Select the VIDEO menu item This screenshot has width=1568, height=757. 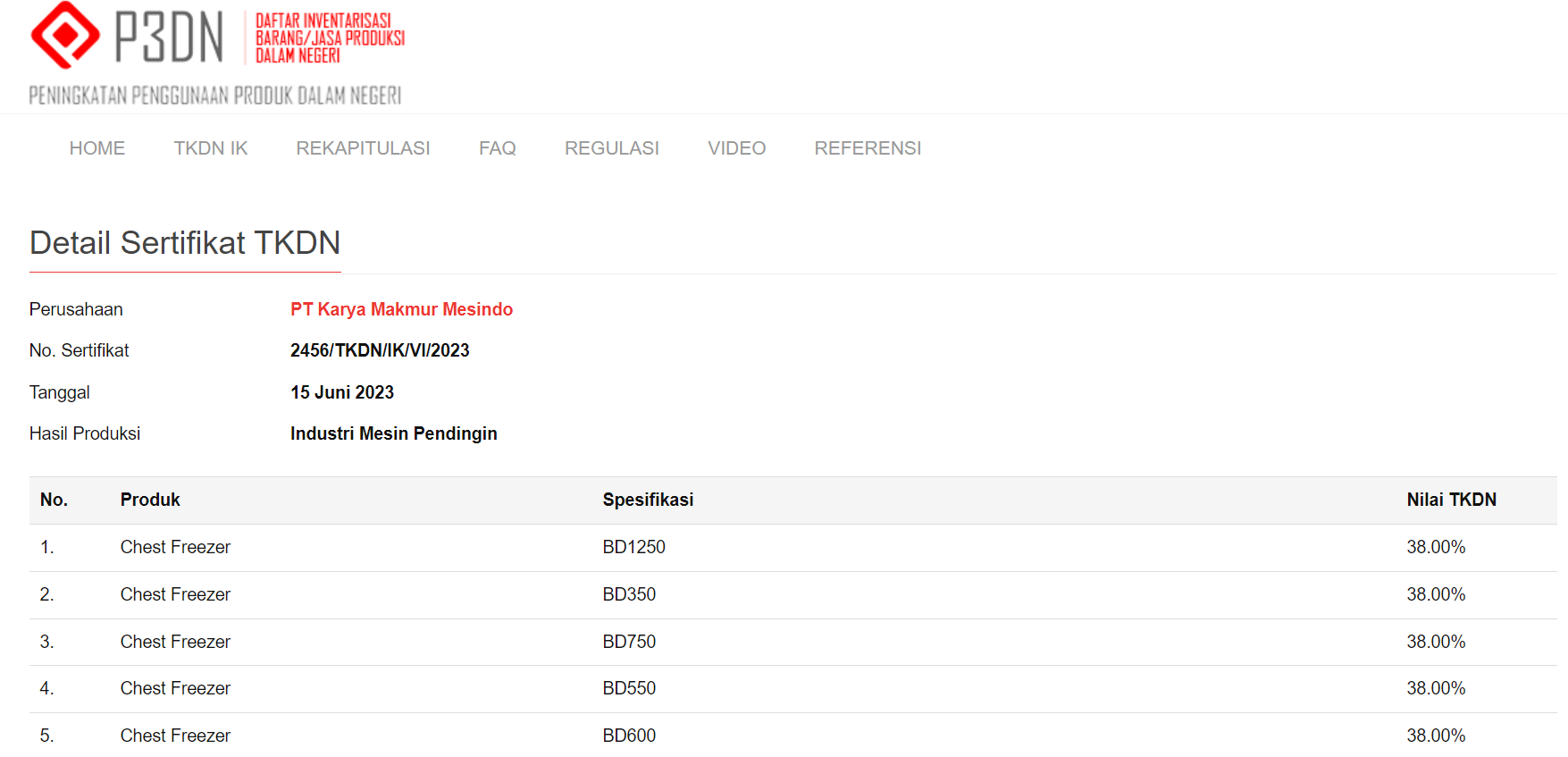pos(736,148)
